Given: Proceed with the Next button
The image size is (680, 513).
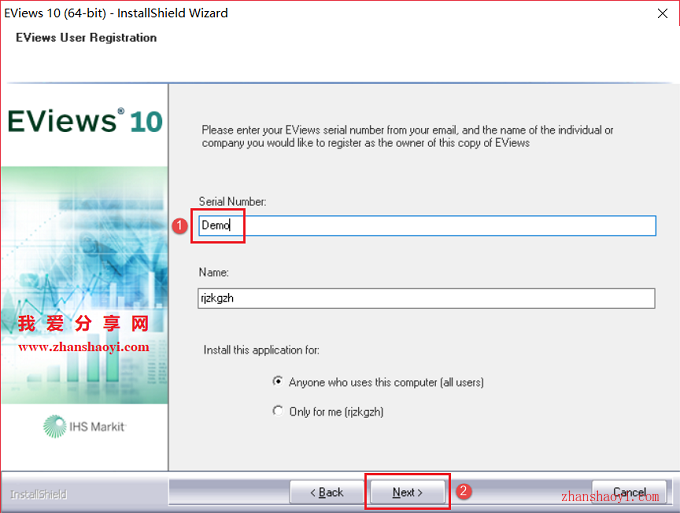Looking at the screenshot, I should pos(408,492).
